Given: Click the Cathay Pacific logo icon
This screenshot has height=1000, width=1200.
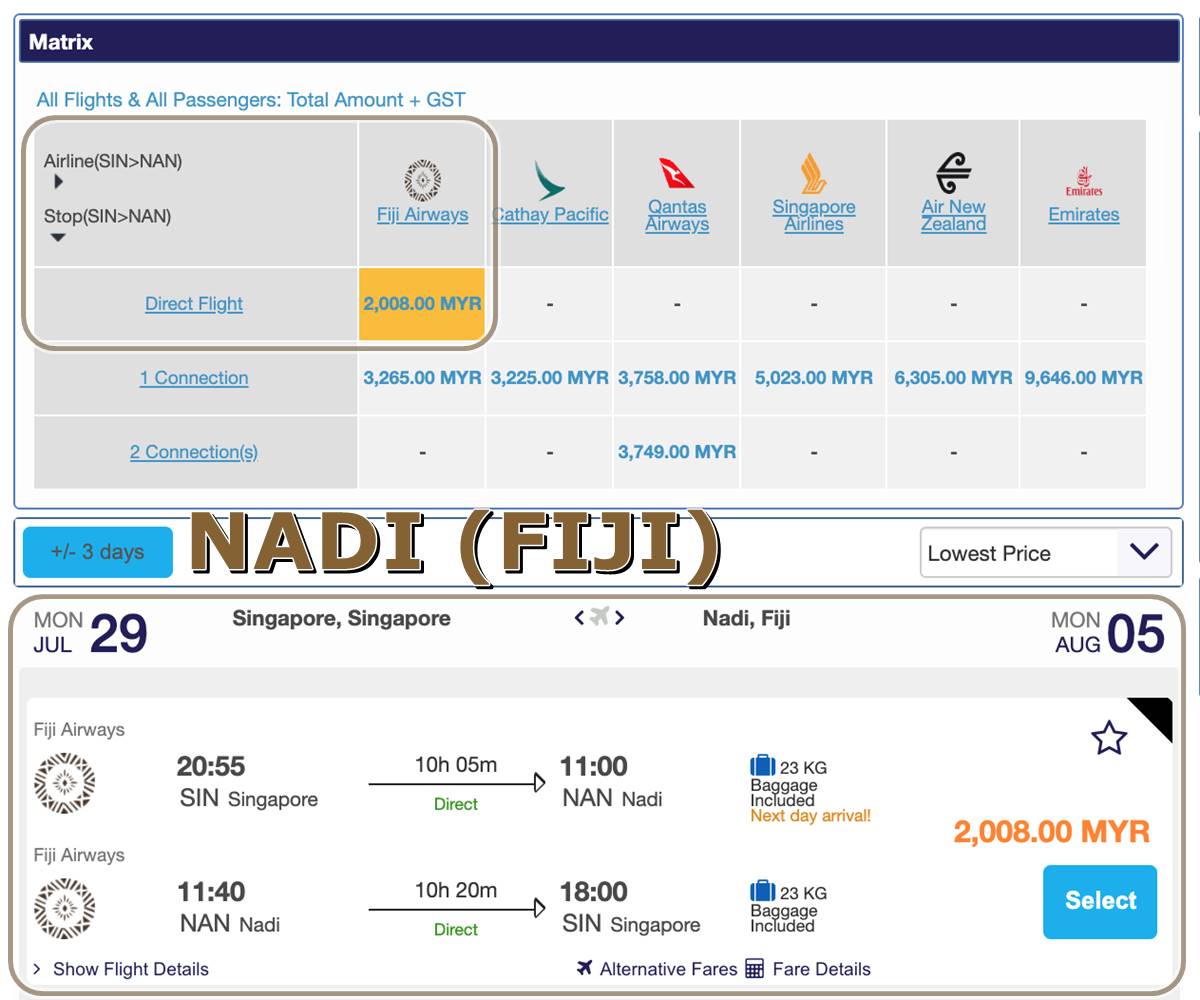Looking at the screenshot, I should point(549,181).
